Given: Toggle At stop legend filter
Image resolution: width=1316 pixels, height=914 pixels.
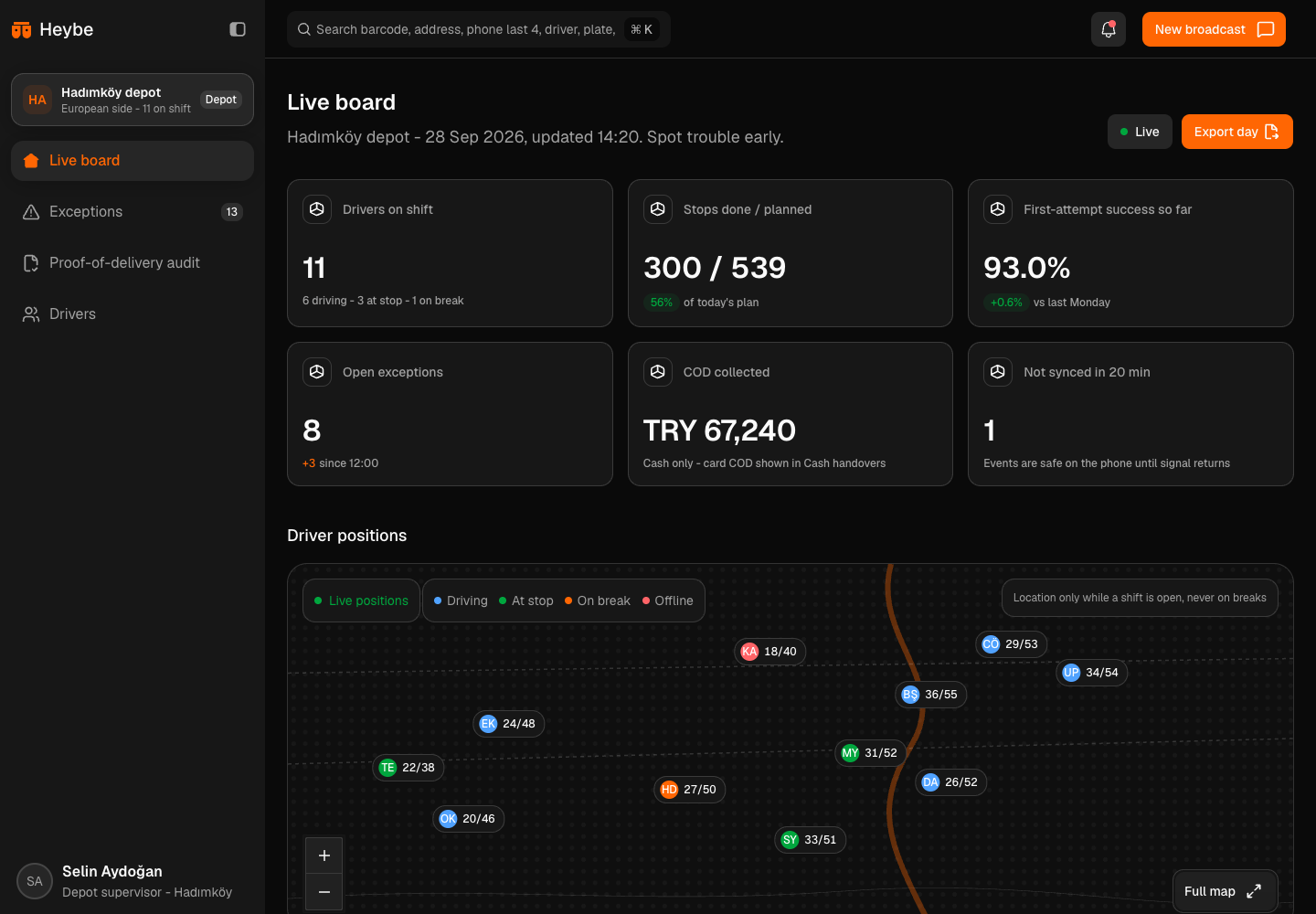Looking at the screenshot, I should (x=526, y=600).
